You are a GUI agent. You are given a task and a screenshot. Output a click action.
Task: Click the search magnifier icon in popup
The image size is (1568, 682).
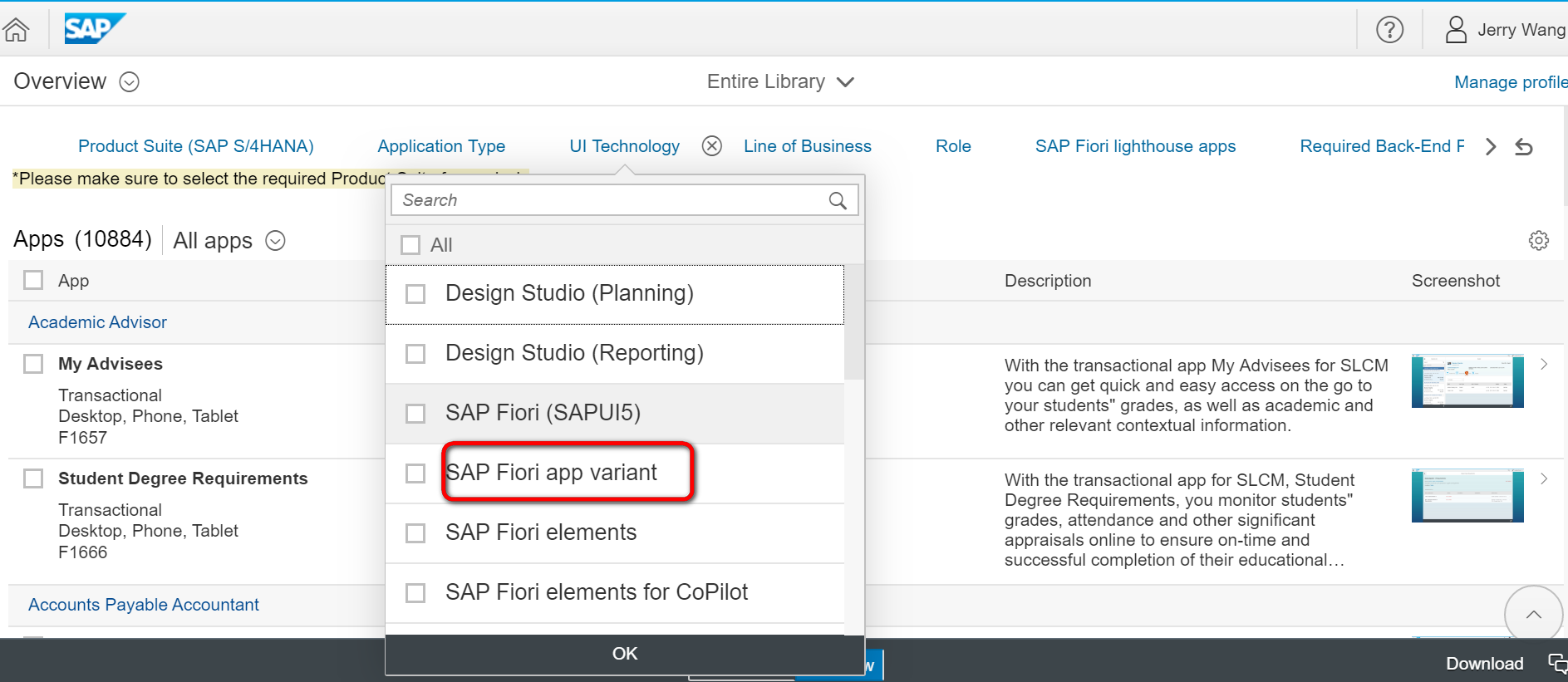(x=838, y=200)
